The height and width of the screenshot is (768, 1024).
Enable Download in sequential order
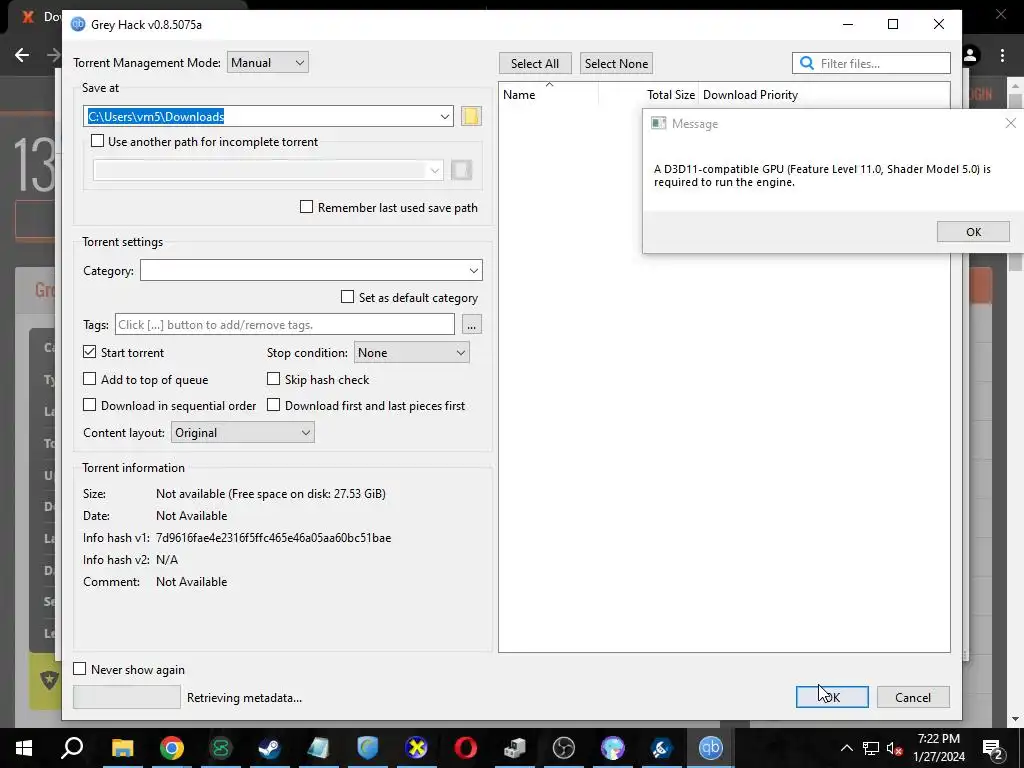(x=89, y=405)
